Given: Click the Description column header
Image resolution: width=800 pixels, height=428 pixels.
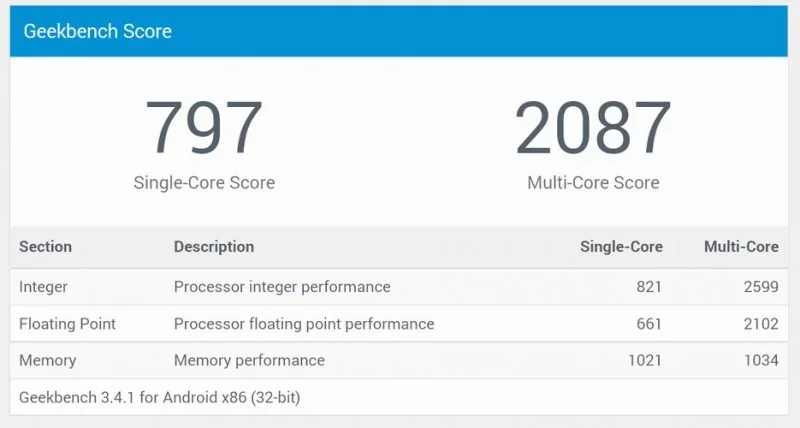Looking at the screenshot, I should (x=214, y=247).
